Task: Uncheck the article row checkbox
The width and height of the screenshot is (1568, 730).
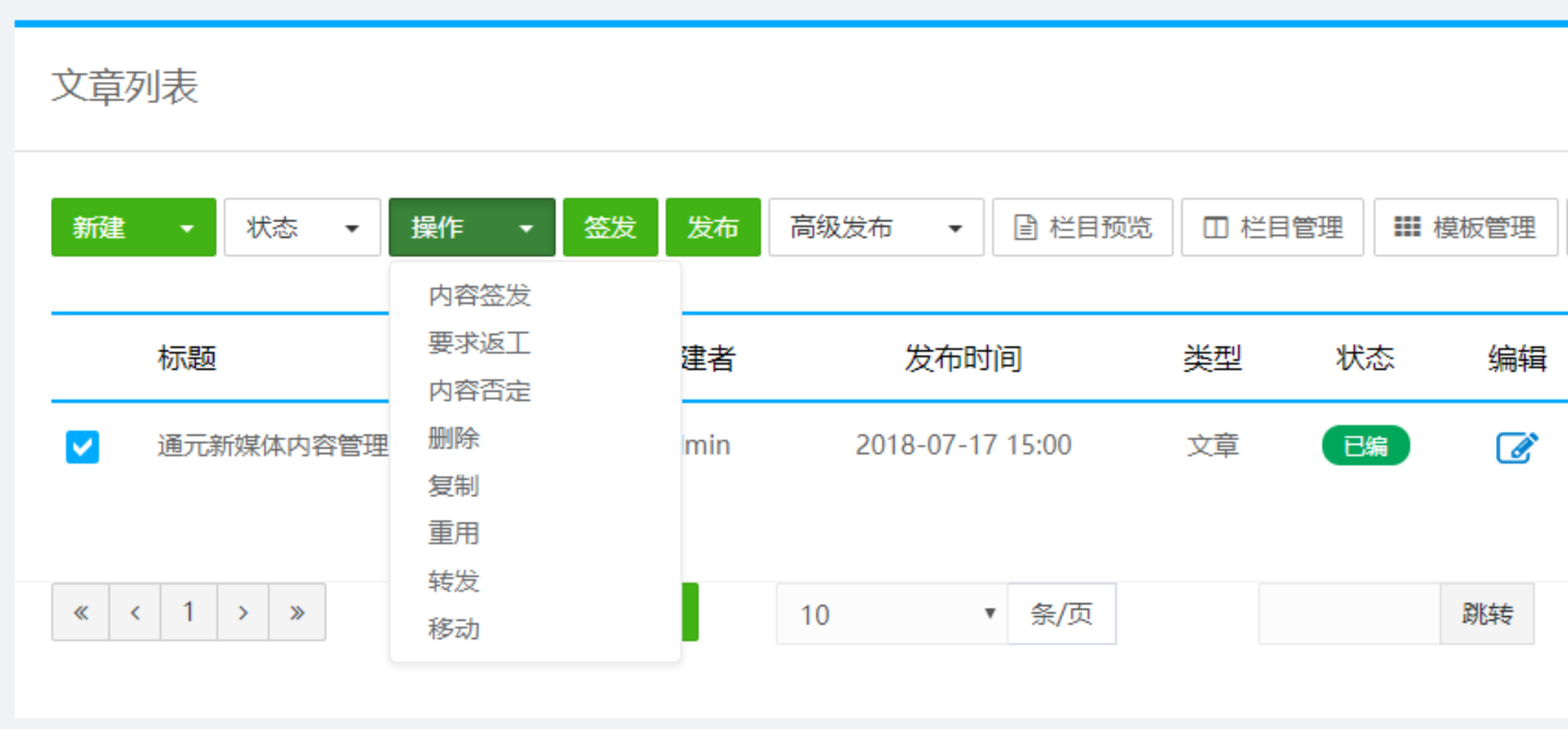Action: click(x=82, y=447)
